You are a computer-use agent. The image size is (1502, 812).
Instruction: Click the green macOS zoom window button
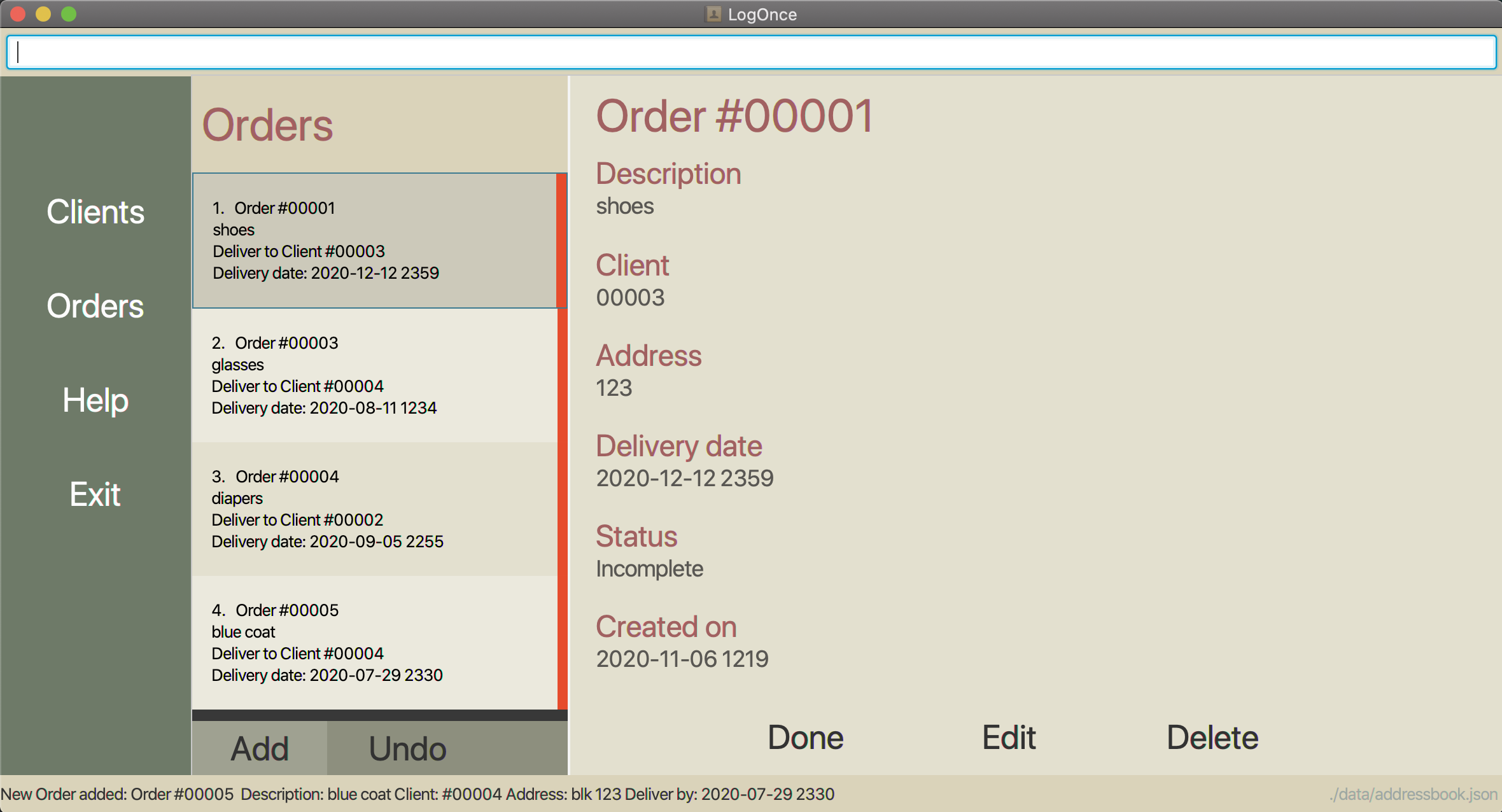coord(69,13)
